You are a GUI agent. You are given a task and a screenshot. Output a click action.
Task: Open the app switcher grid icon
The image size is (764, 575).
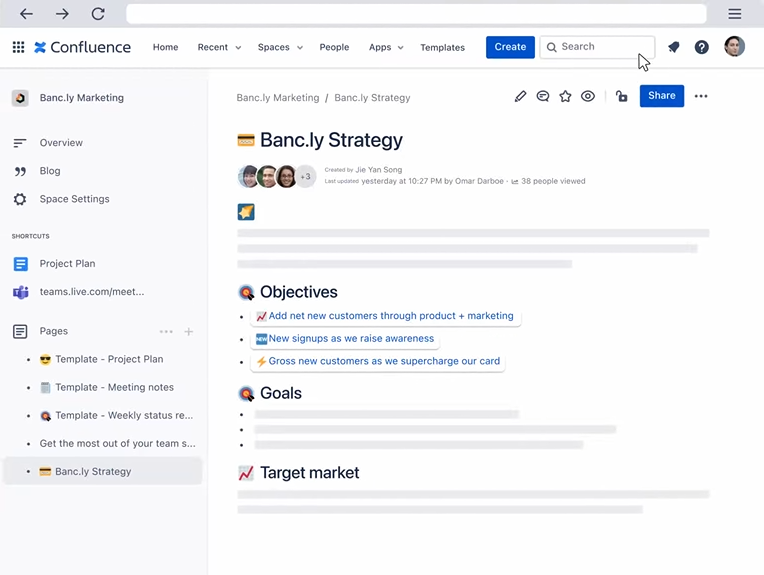click(x=19, y=47)
